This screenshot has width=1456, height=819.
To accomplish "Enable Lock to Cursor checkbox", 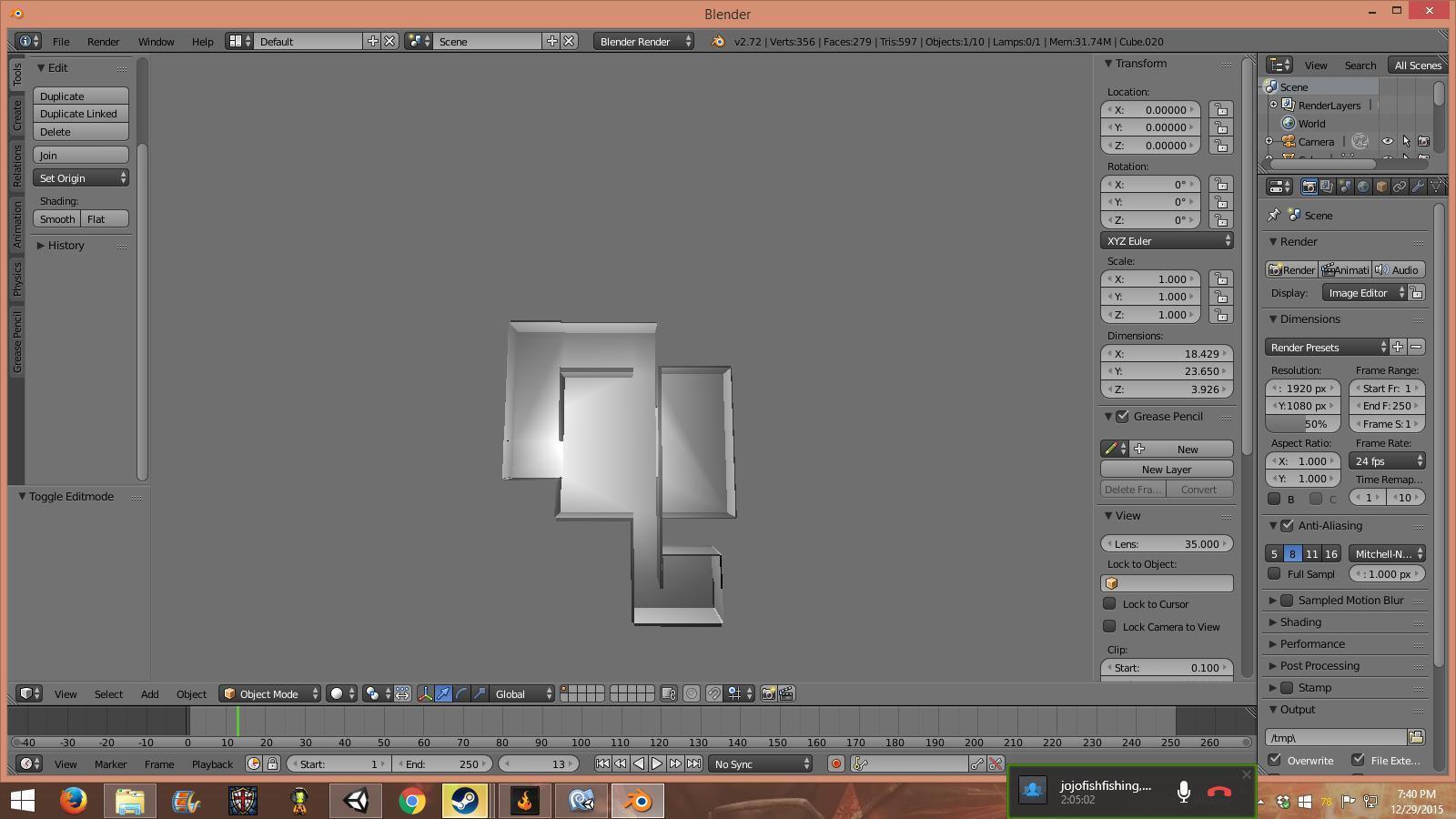I will [x=1109, y=603].
